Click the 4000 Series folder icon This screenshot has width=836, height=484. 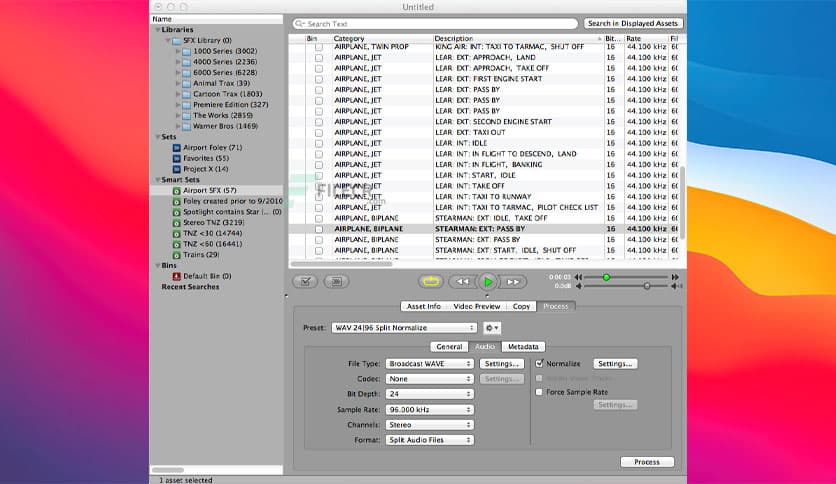(187, 62)
